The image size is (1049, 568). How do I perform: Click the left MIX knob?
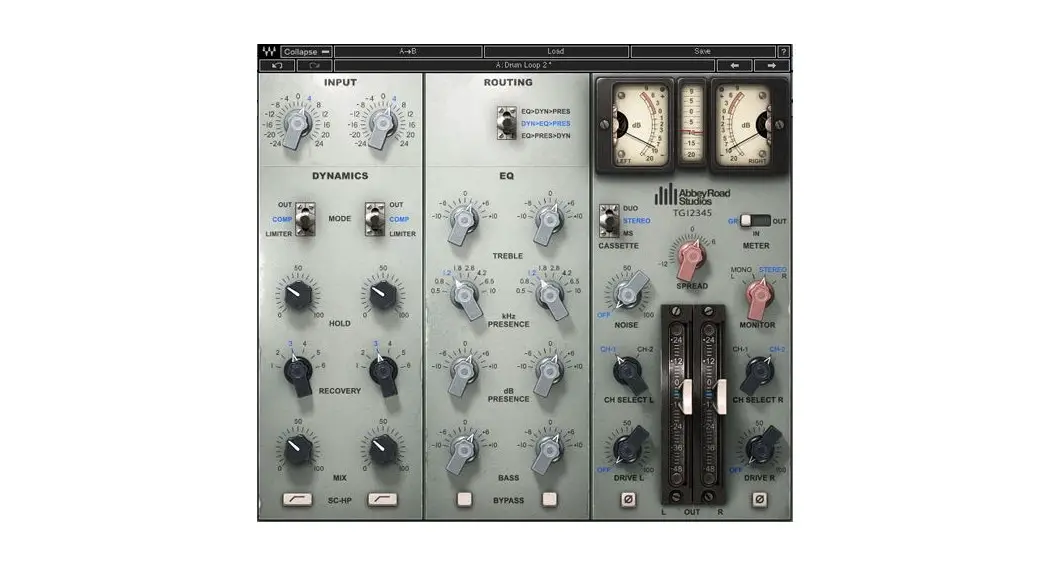pos(297,450)
